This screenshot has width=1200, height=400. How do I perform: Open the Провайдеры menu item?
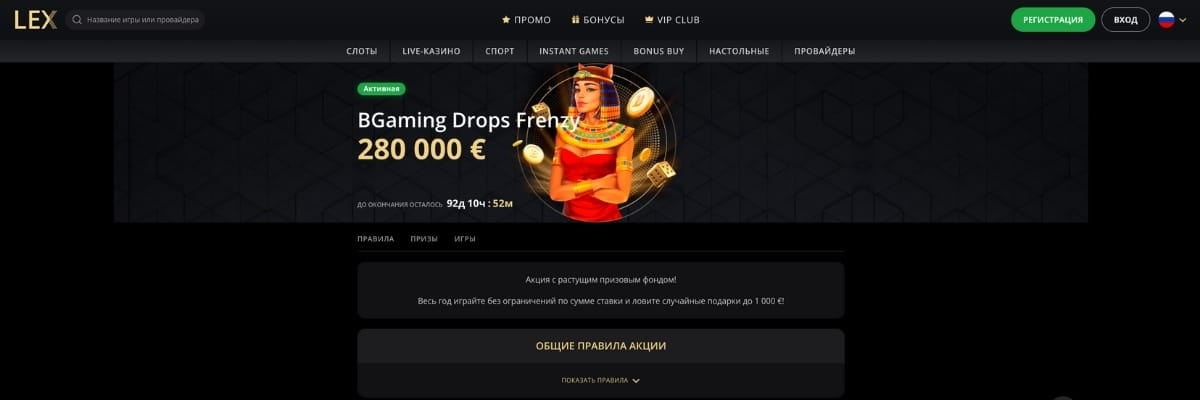point(825,51)
